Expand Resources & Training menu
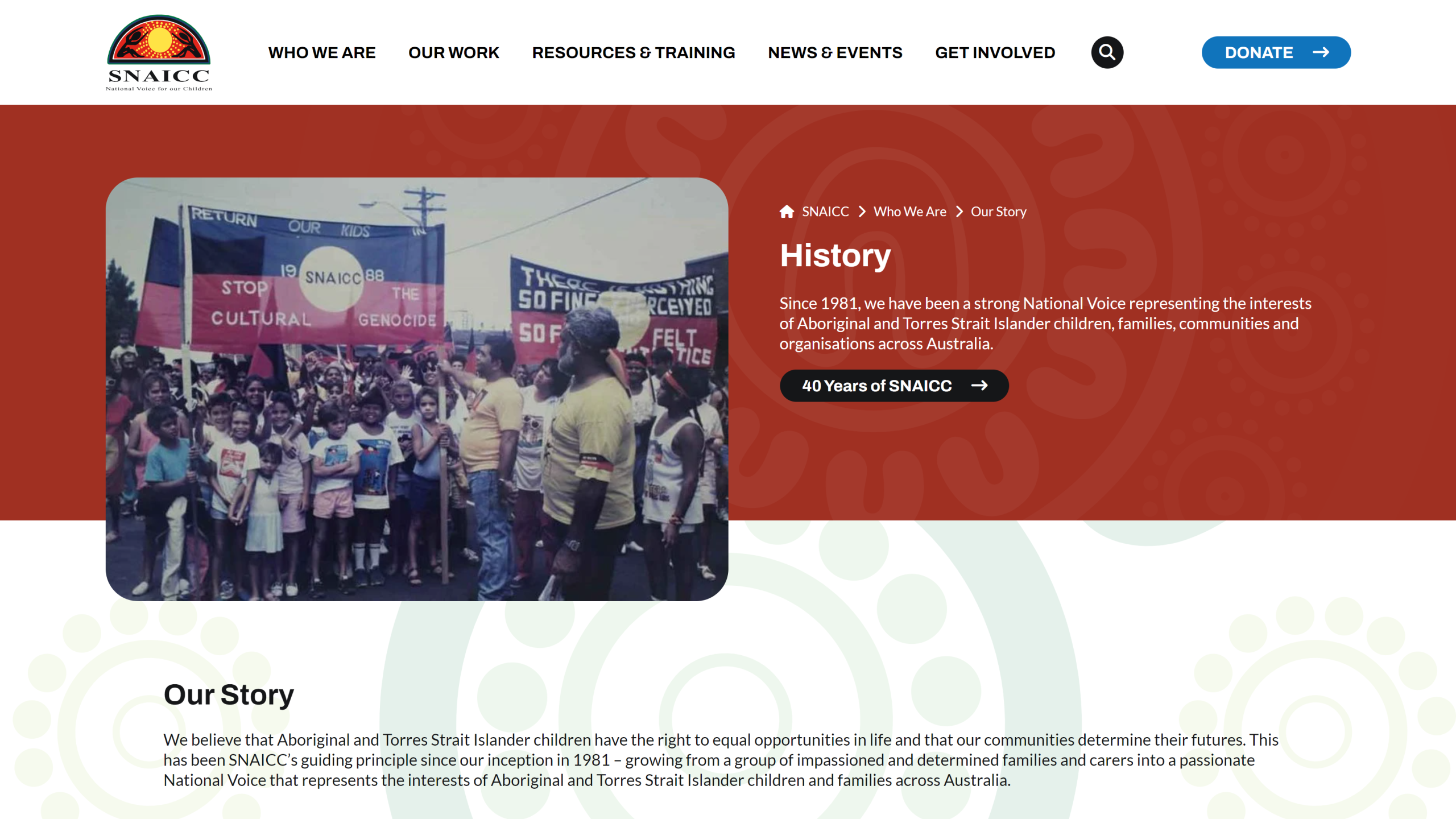This screenshot has width=1456, height=819. point(634,52)
